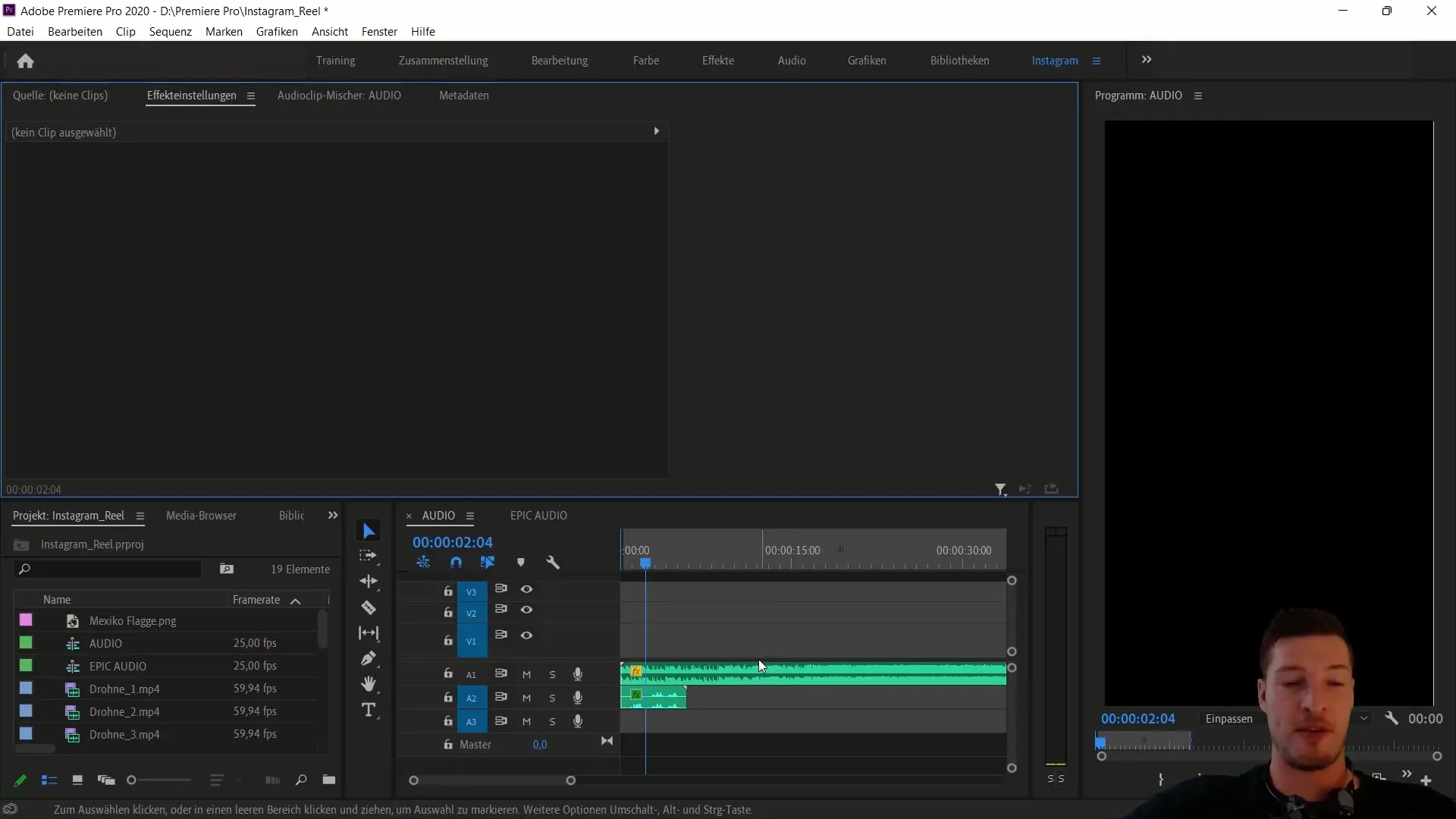Switch to the Metadaten tab
Screen dimensions: 1456x819
[x=463, y=96]
